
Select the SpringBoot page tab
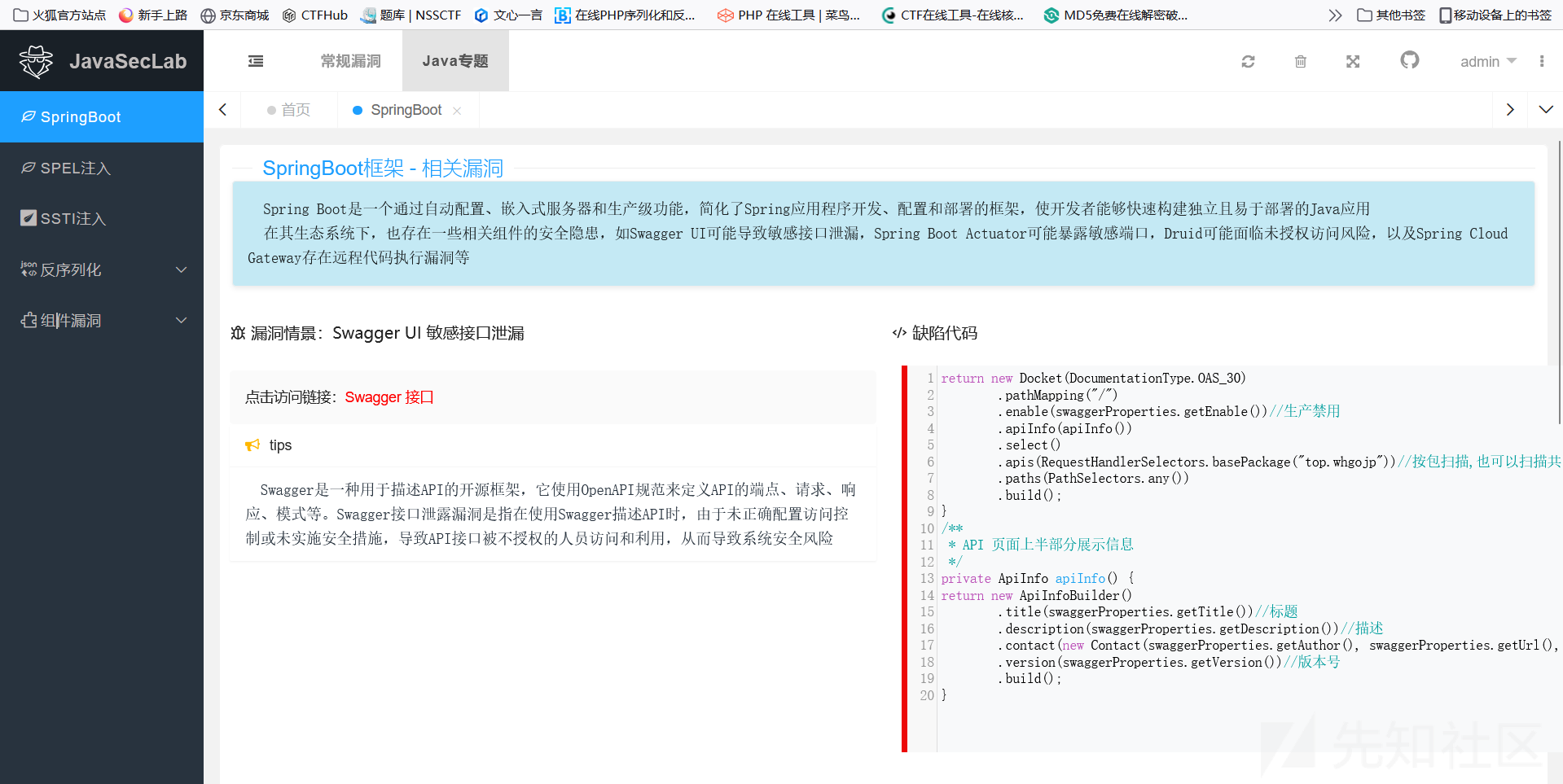406,110
